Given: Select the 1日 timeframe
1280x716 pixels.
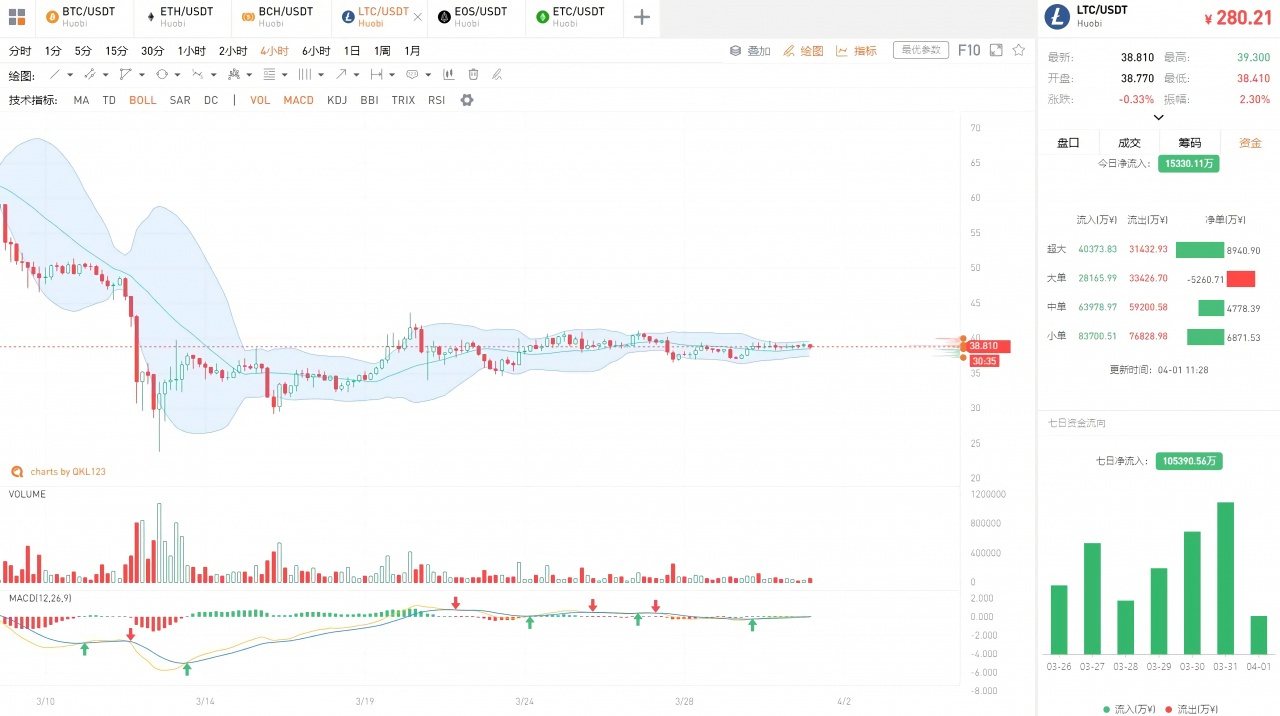Looking at the screenshot, I should 352,51.
